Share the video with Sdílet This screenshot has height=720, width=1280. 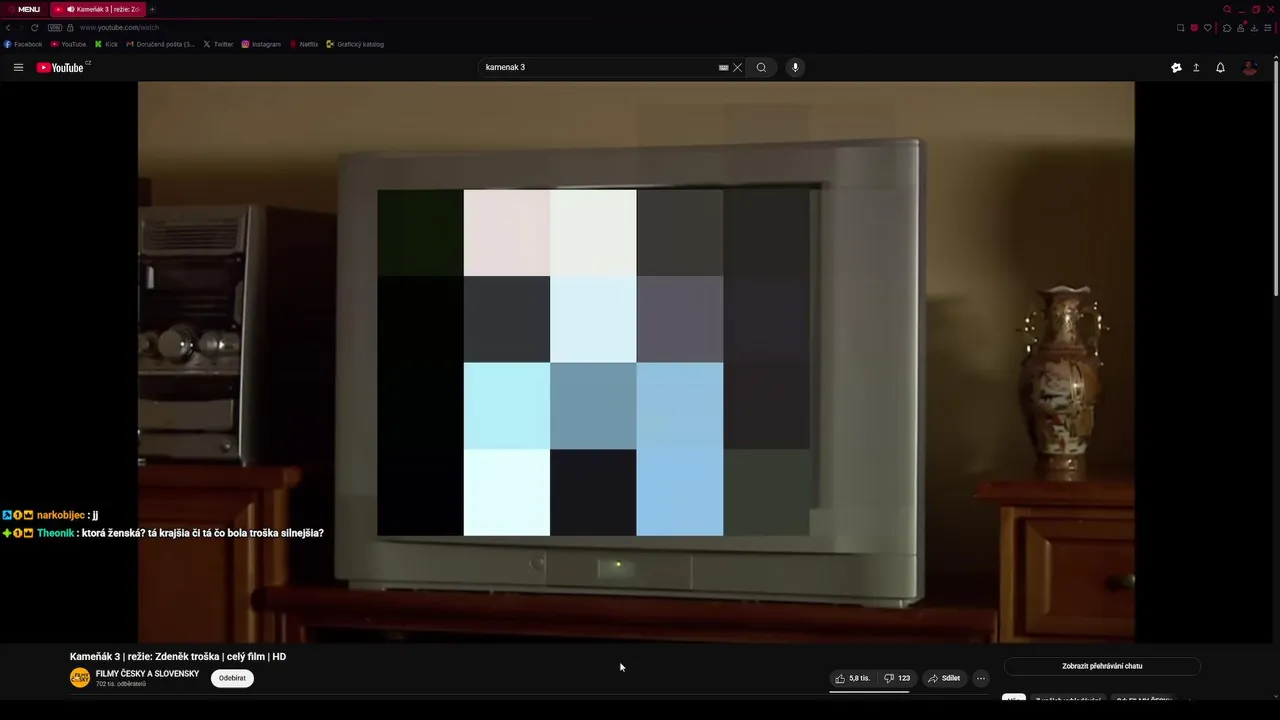[x=944, y=678]
